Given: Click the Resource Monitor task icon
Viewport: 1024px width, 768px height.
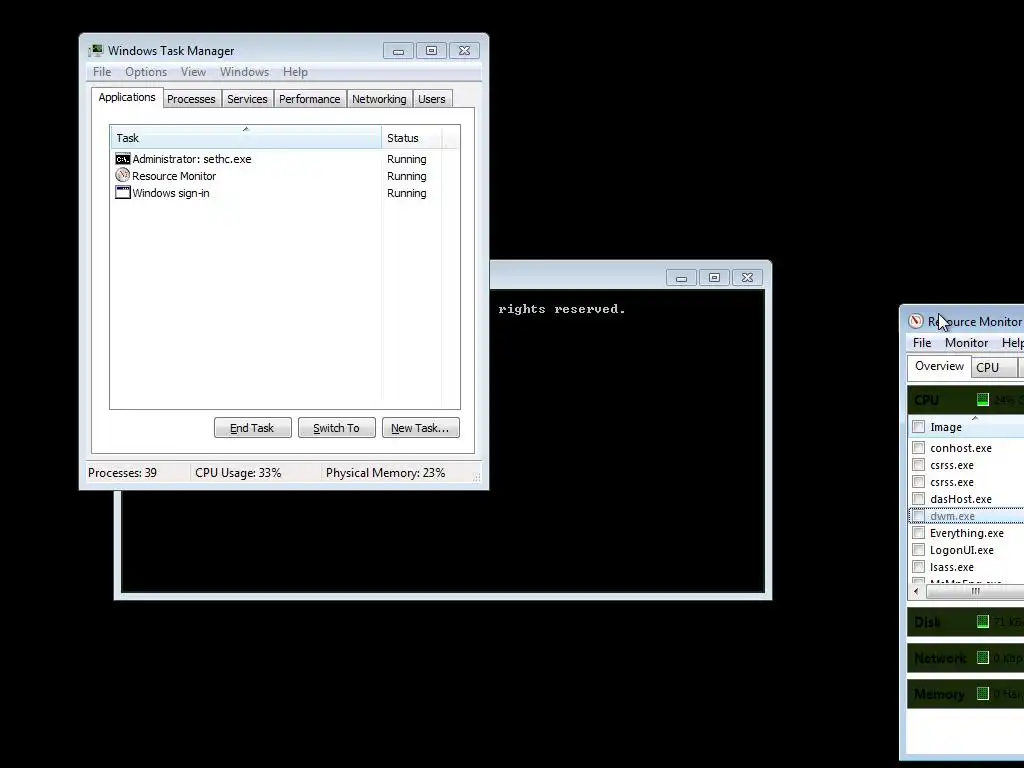Looking at the screenshot, I should (123, 175).
